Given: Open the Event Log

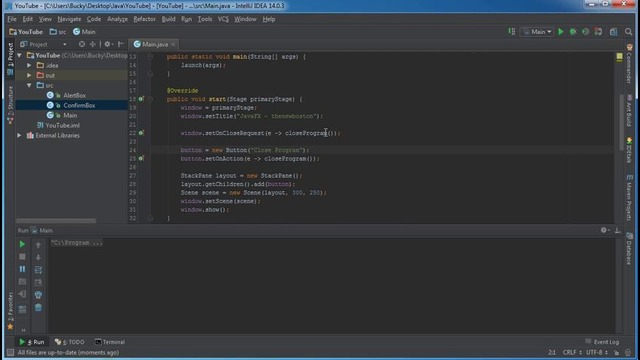Looking at the screenshot, I should (x=602, y=342).
